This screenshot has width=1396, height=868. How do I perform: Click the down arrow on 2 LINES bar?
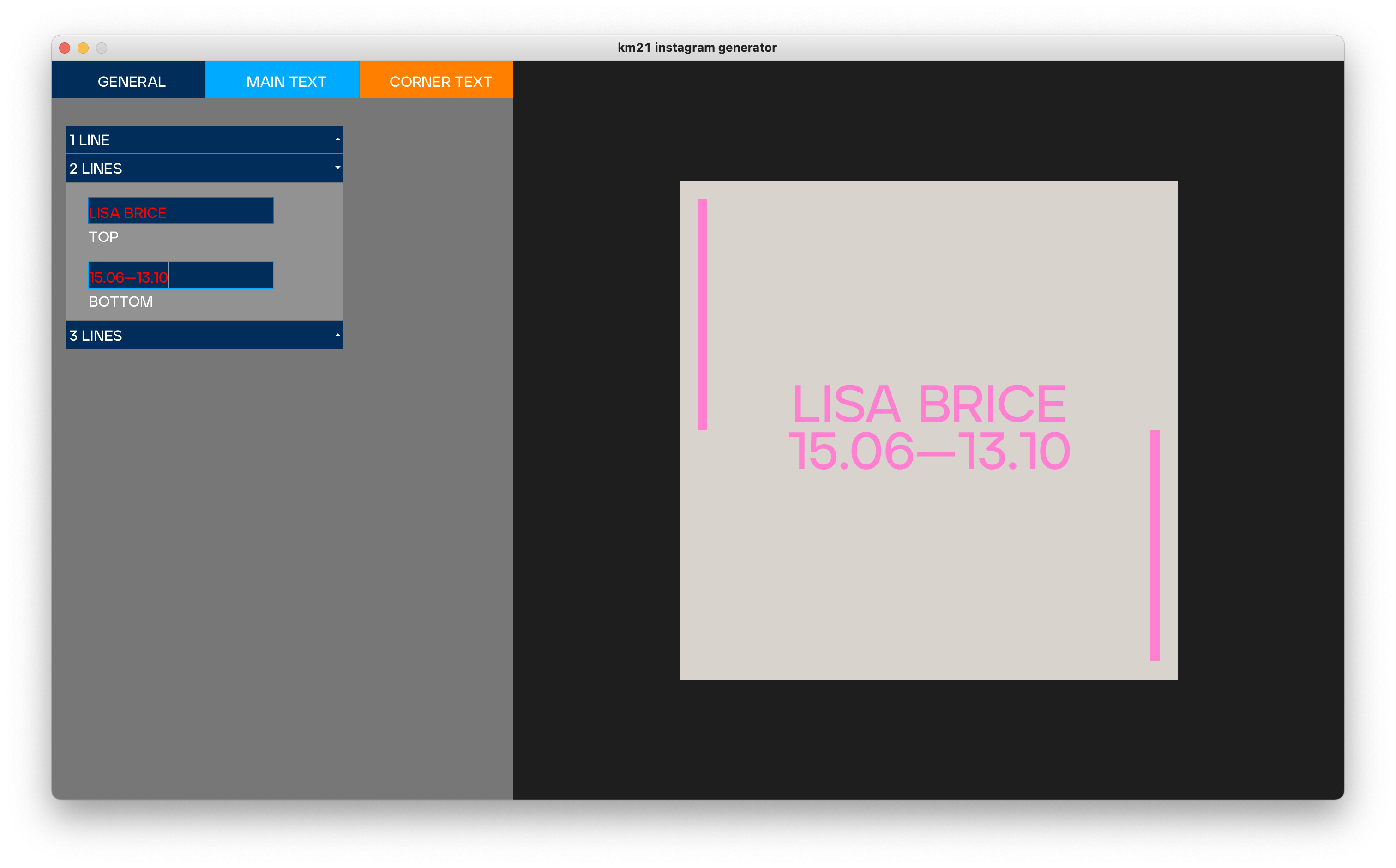click(337, 168)
